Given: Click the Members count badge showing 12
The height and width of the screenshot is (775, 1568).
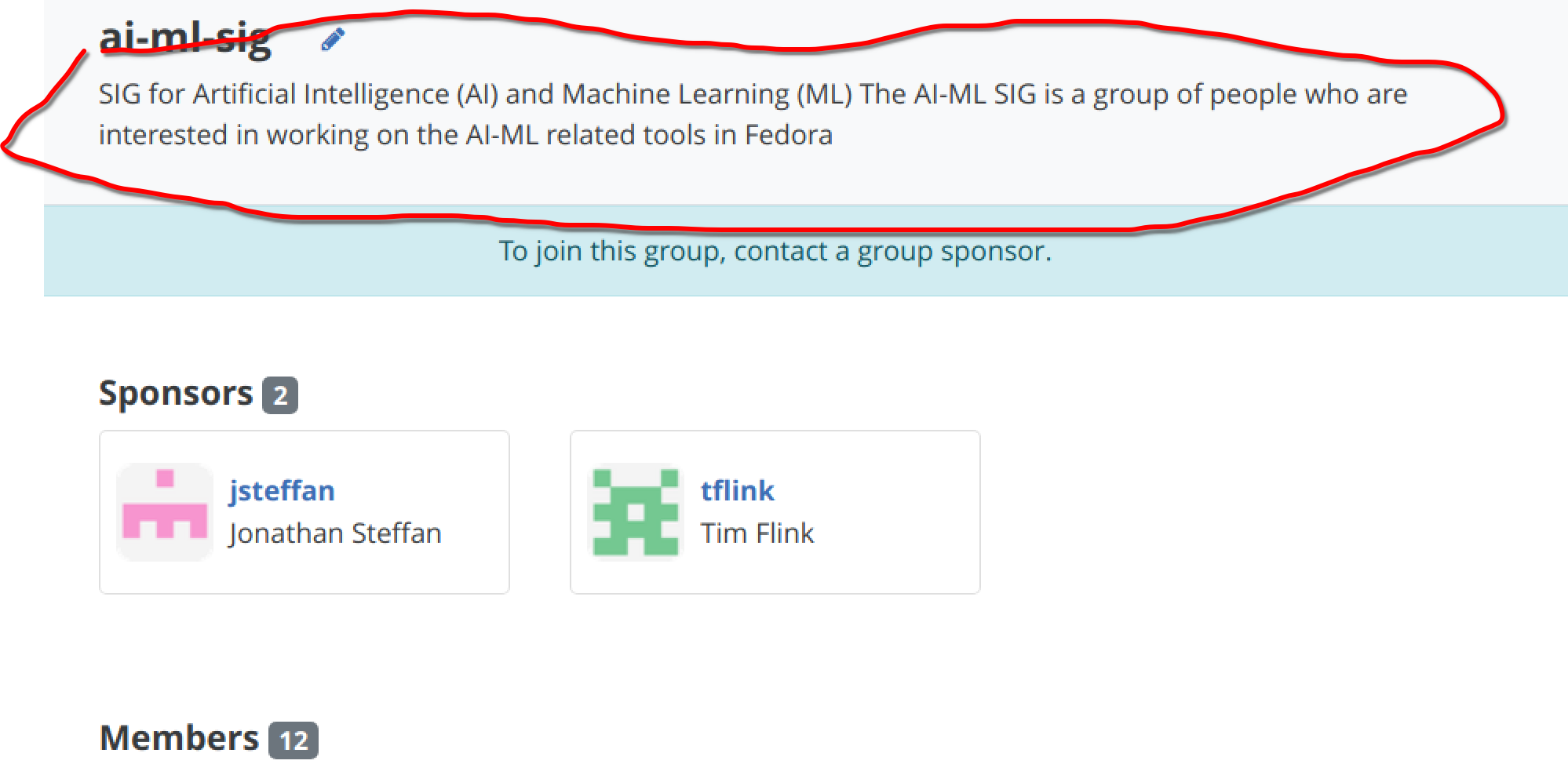Looking at the screenshot, I should point(294,740).
